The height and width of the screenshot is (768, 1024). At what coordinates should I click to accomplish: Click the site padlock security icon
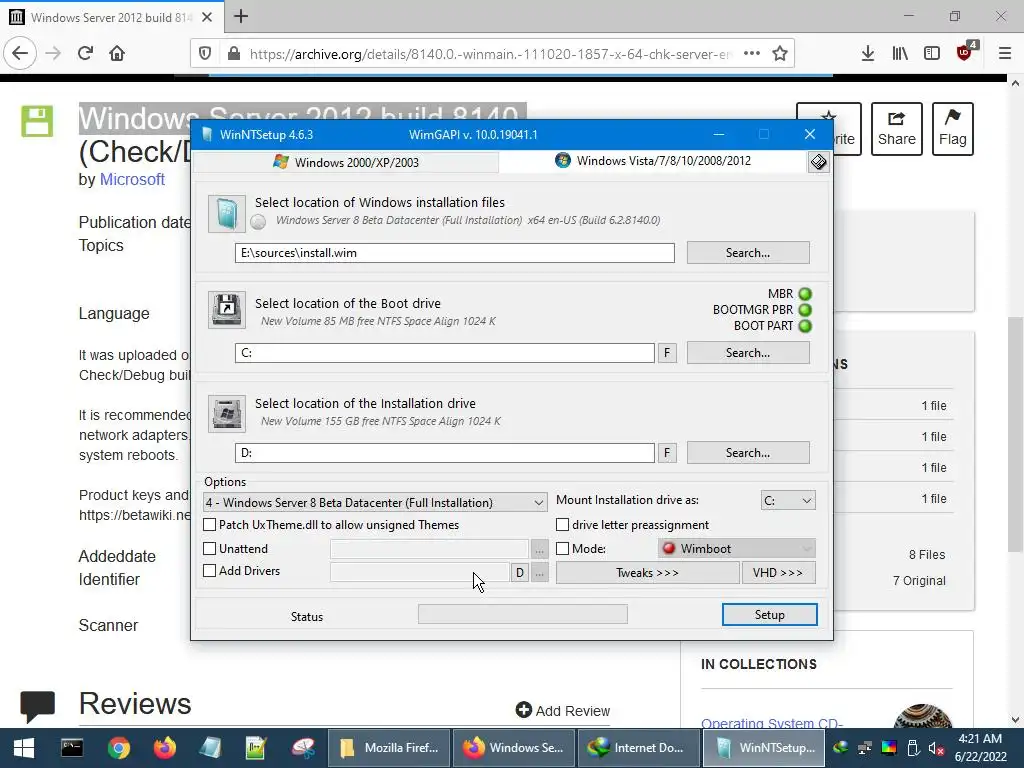coord(234,54)
